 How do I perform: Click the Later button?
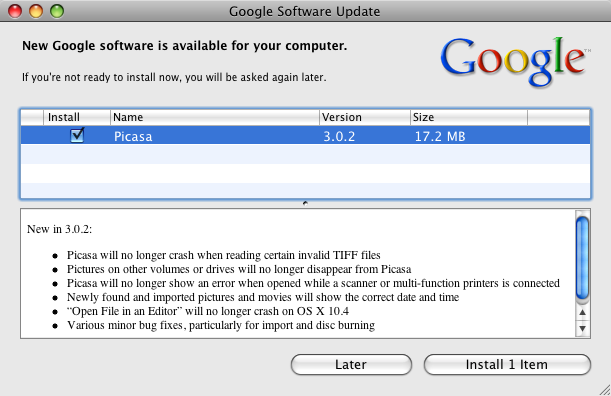tap(351, 364)
